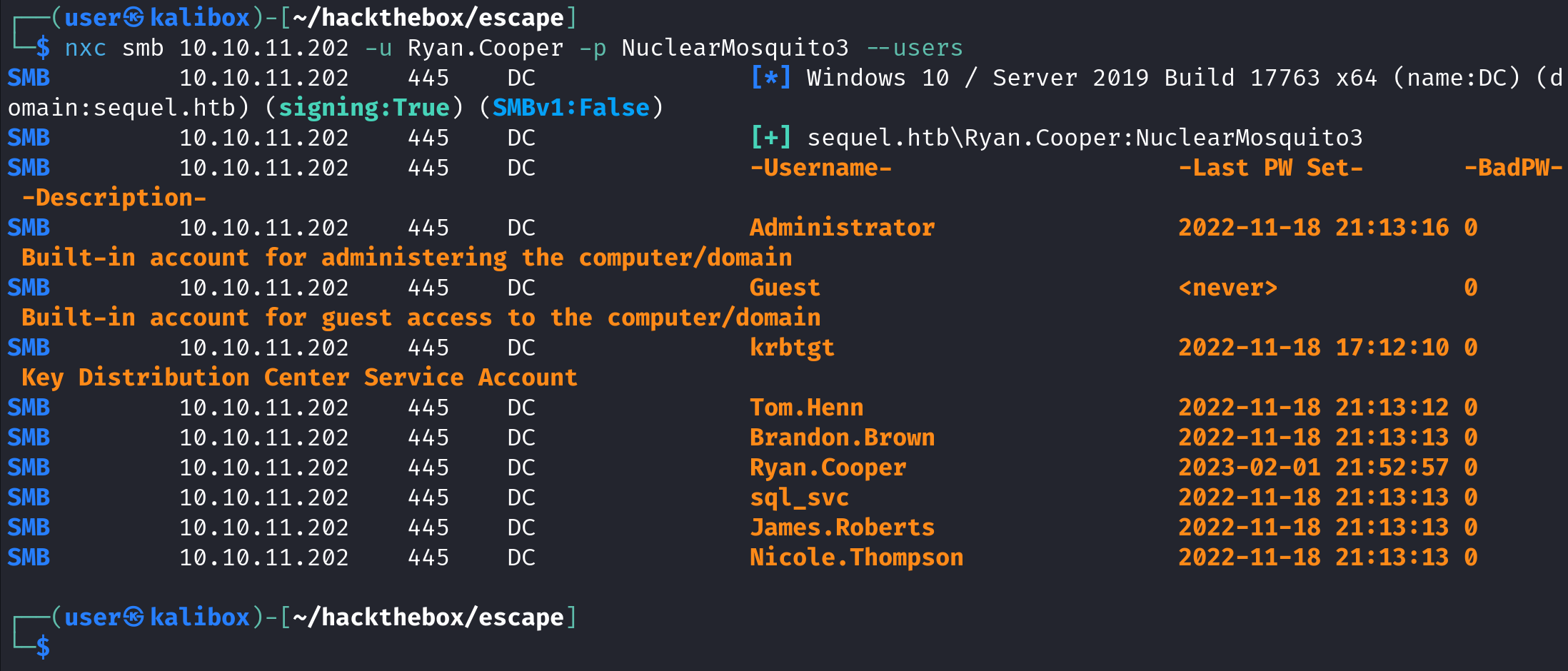Click the Kali skull icon in top prompt
1568x671 pixels.
134,17
